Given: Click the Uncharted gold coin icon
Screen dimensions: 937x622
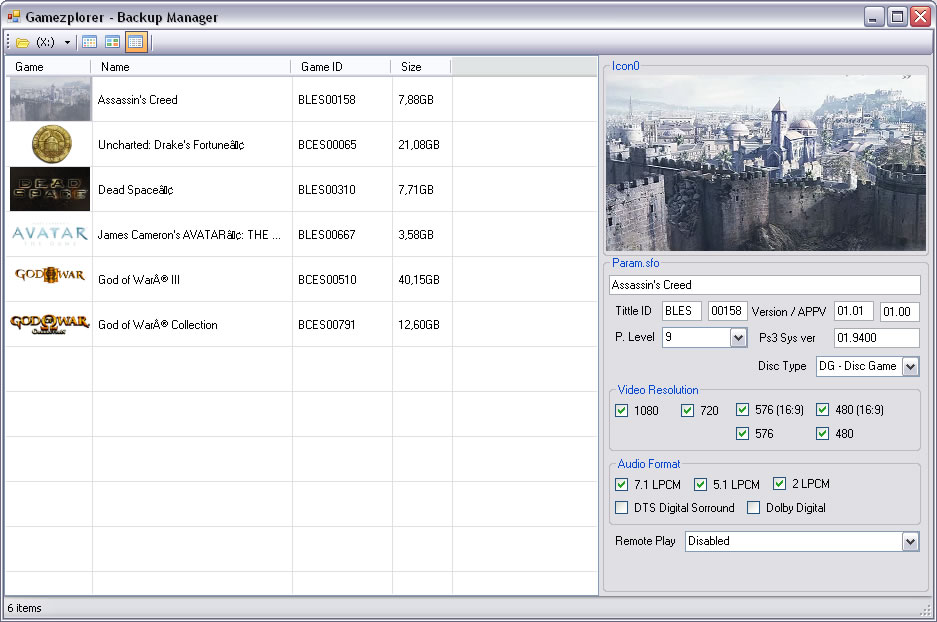Looking at the screenshot, I should tap(51, 144).
